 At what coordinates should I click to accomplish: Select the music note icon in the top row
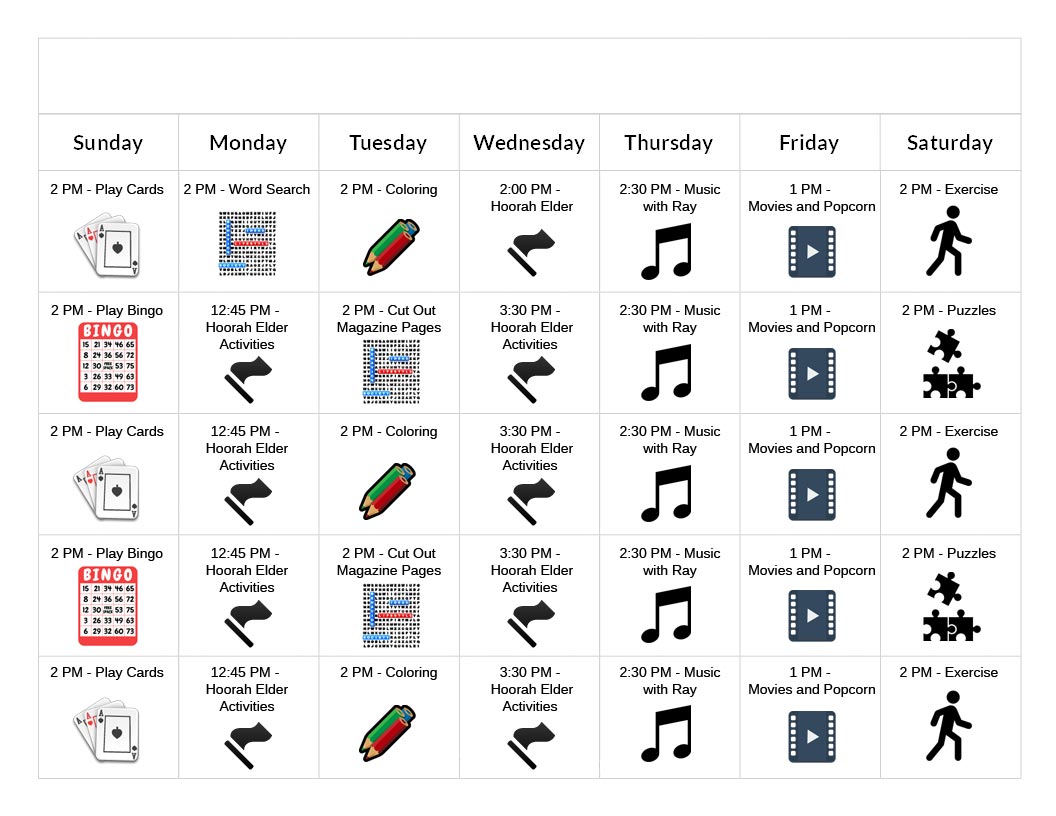(667, 251)
